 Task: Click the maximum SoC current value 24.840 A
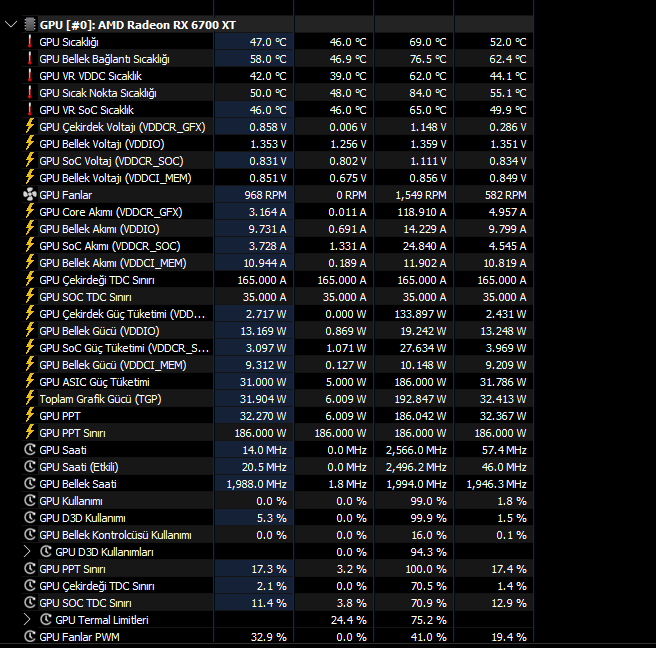pyautogui.click(x=425, y=246)
